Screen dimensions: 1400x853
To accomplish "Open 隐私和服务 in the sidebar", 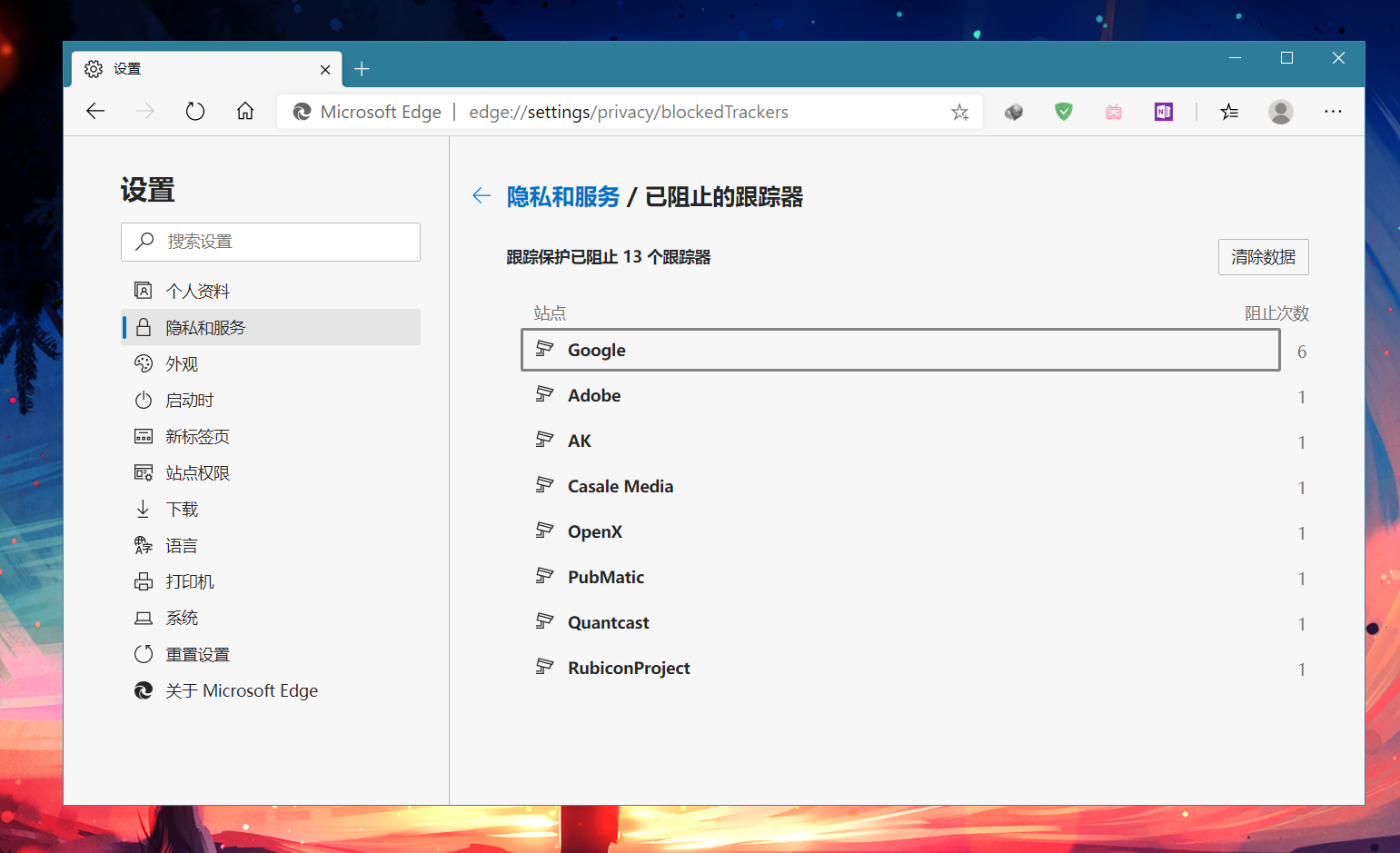I will tap(271, 327).
